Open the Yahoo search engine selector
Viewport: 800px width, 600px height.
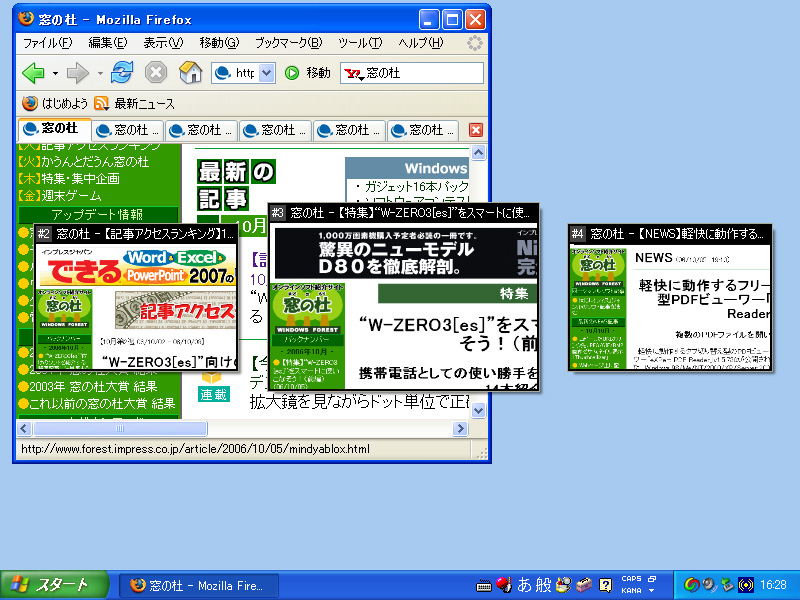[x=354, y=73]
